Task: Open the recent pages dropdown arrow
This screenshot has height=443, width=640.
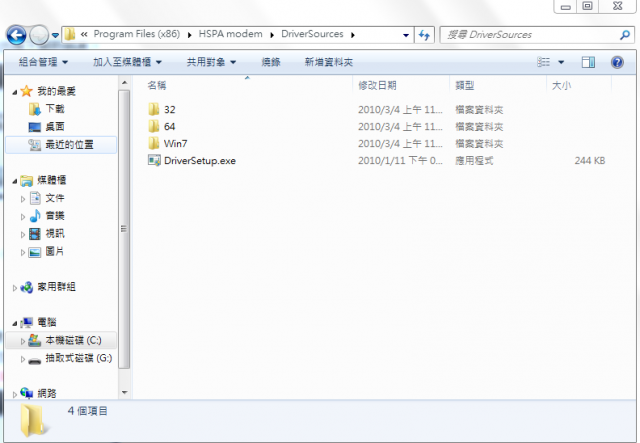Action: click(55, 36)
